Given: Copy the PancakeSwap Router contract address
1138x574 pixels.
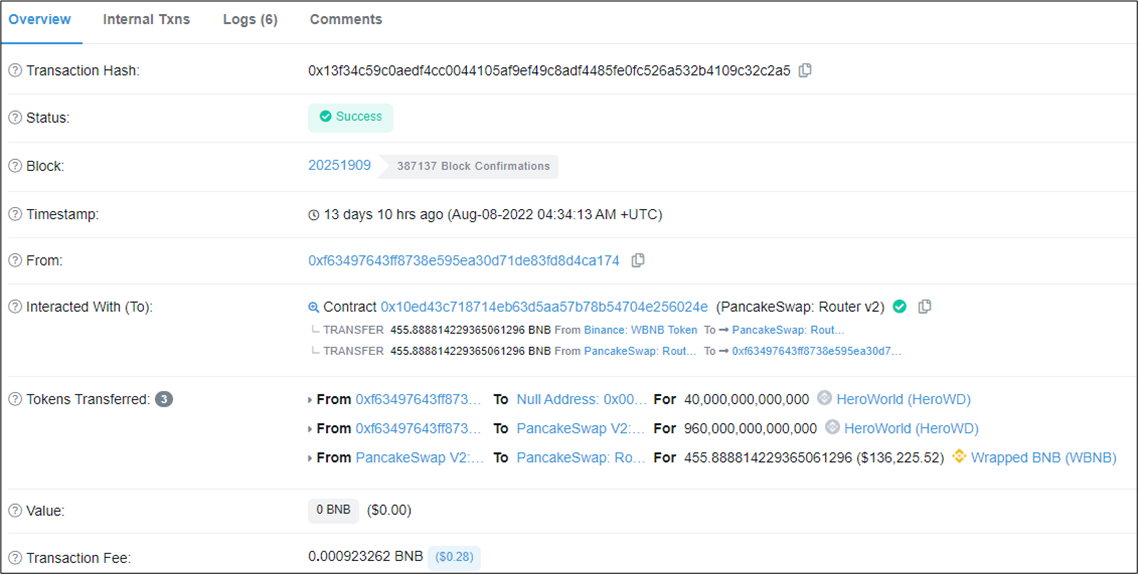Looking at the screenshot, I should [925, 306].
